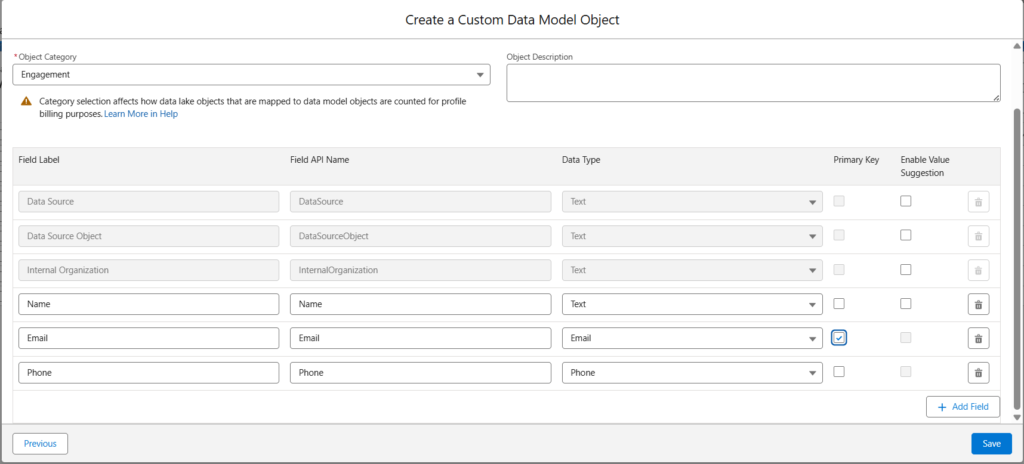Open the Object Category dropdown
The height and width of the screenshot is (464, 1024).
(x=251, y=75)
